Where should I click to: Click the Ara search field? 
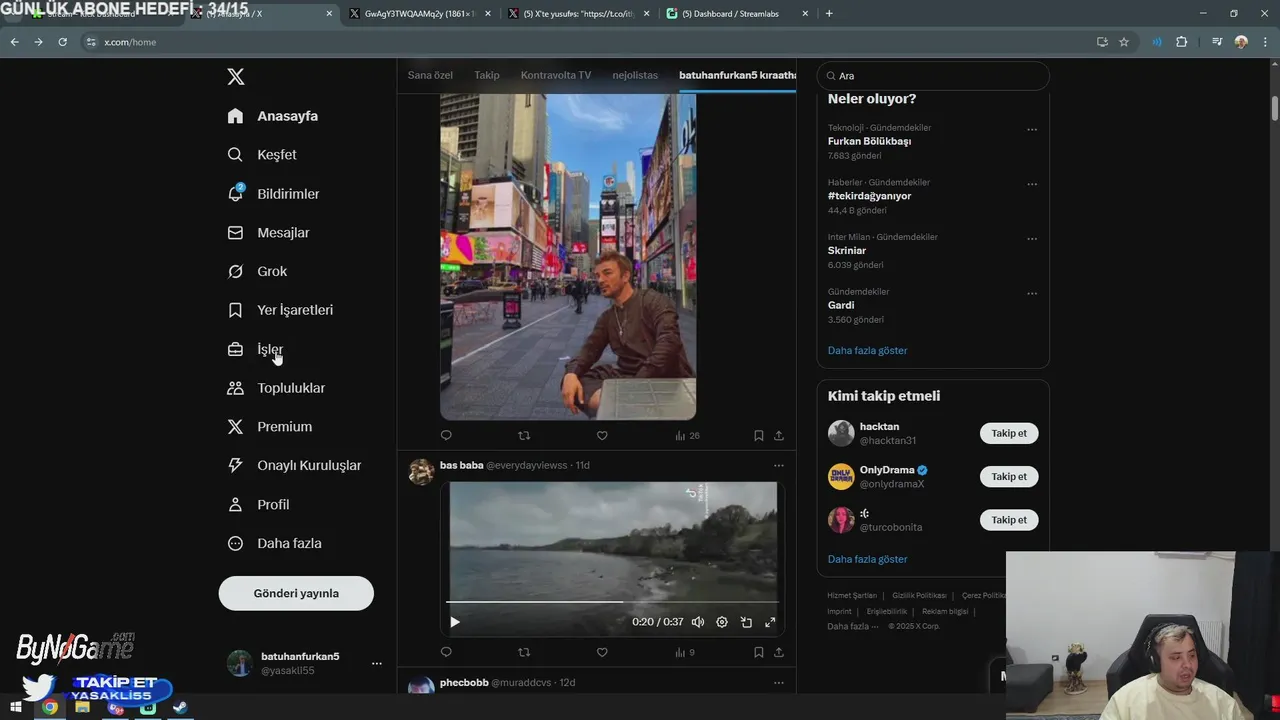click(933, 76)
